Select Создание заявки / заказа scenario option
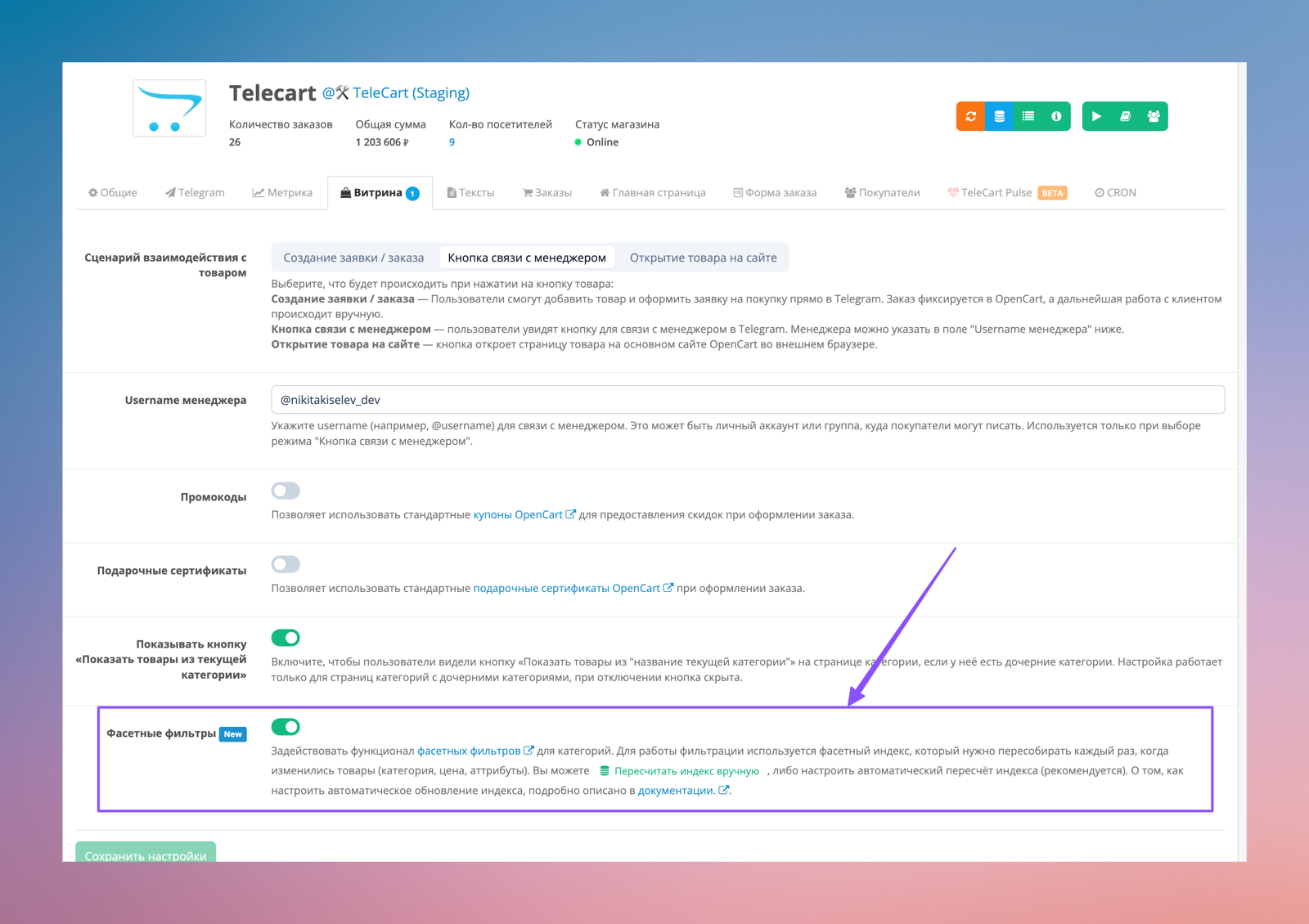Image resolution: width=1309 pixels, height=924 pixels. (x=353, y=258)
